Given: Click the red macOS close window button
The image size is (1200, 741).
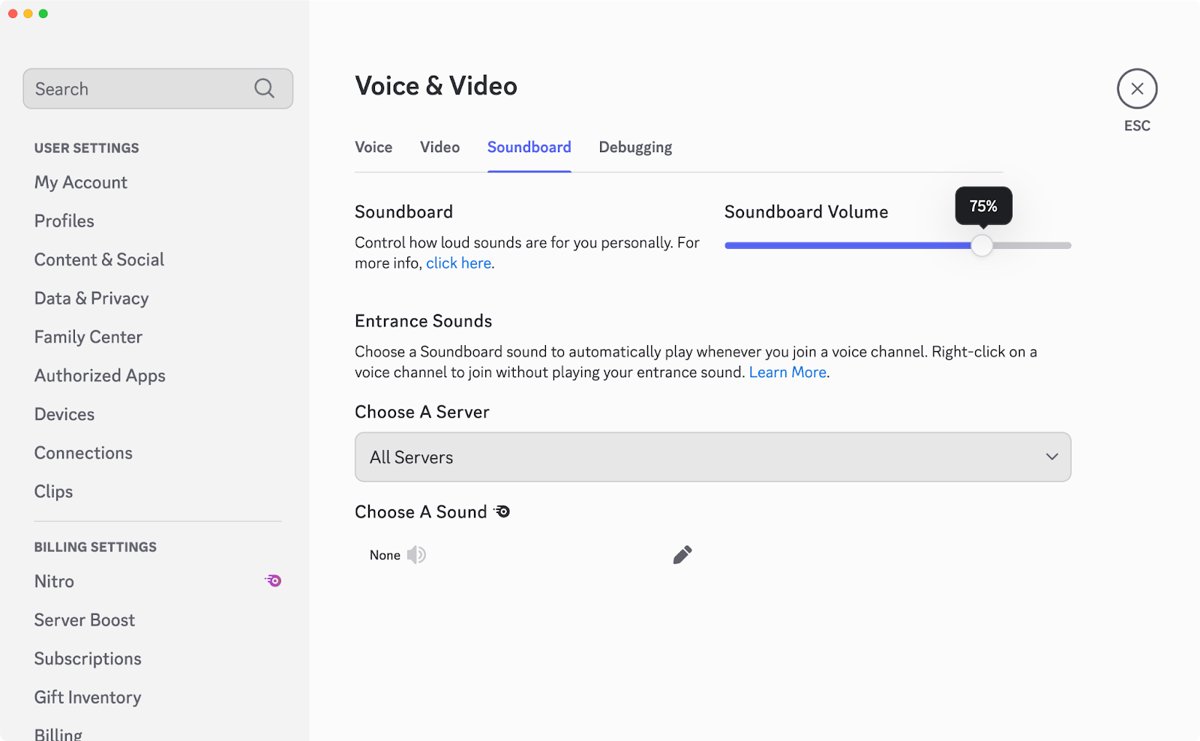Looking at the screenshot, I should pyautogui.click(x=13, y=13).
